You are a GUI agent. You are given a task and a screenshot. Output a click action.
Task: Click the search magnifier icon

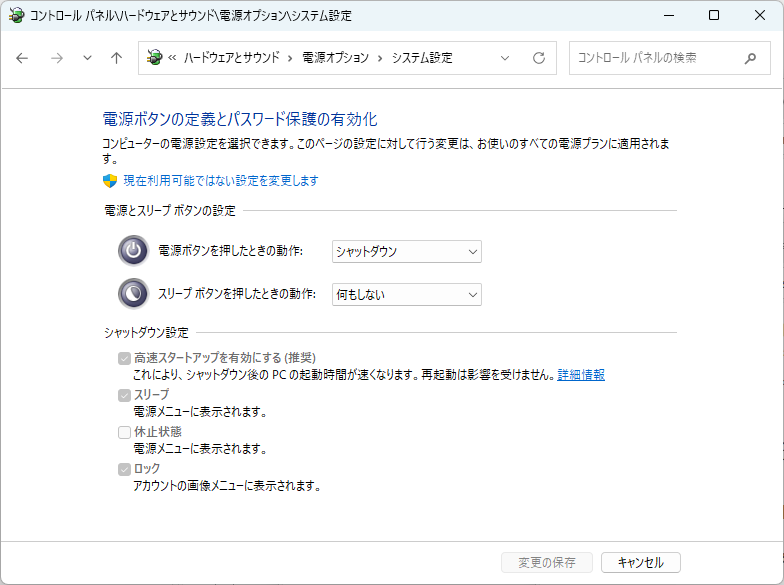(x=750, y=58)
